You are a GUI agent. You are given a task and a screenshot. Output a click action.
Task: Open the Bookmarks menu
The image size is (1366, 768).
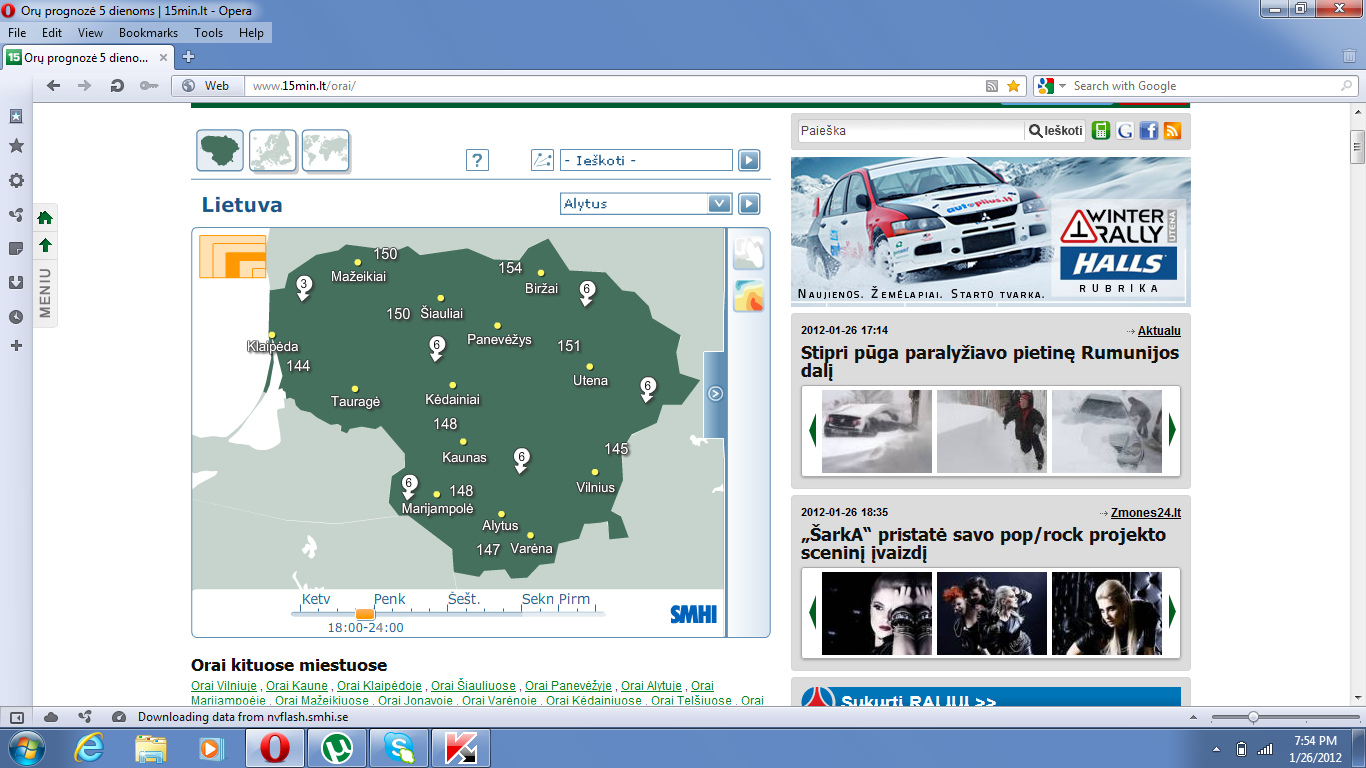[x=148, y=33]
